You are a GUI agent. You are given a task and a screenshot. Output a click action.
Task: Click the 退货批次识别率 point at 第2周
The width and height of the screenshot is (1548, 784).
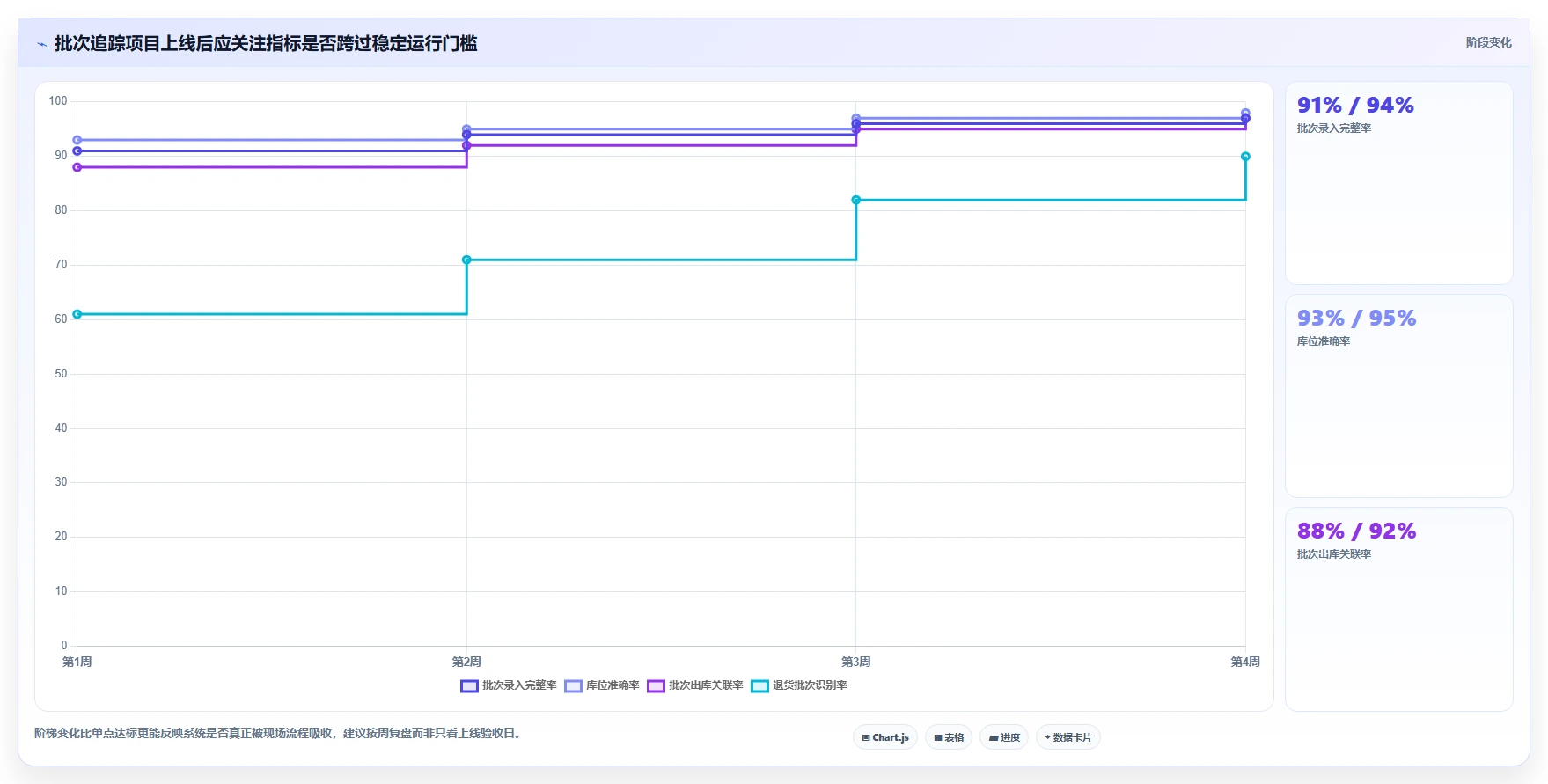click(x=466, y=260)
